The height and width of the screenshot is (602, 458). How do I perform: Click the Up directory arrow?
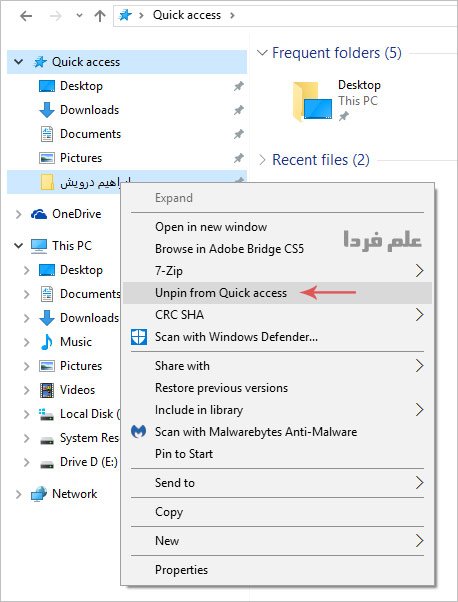click(x=100, y=16)
